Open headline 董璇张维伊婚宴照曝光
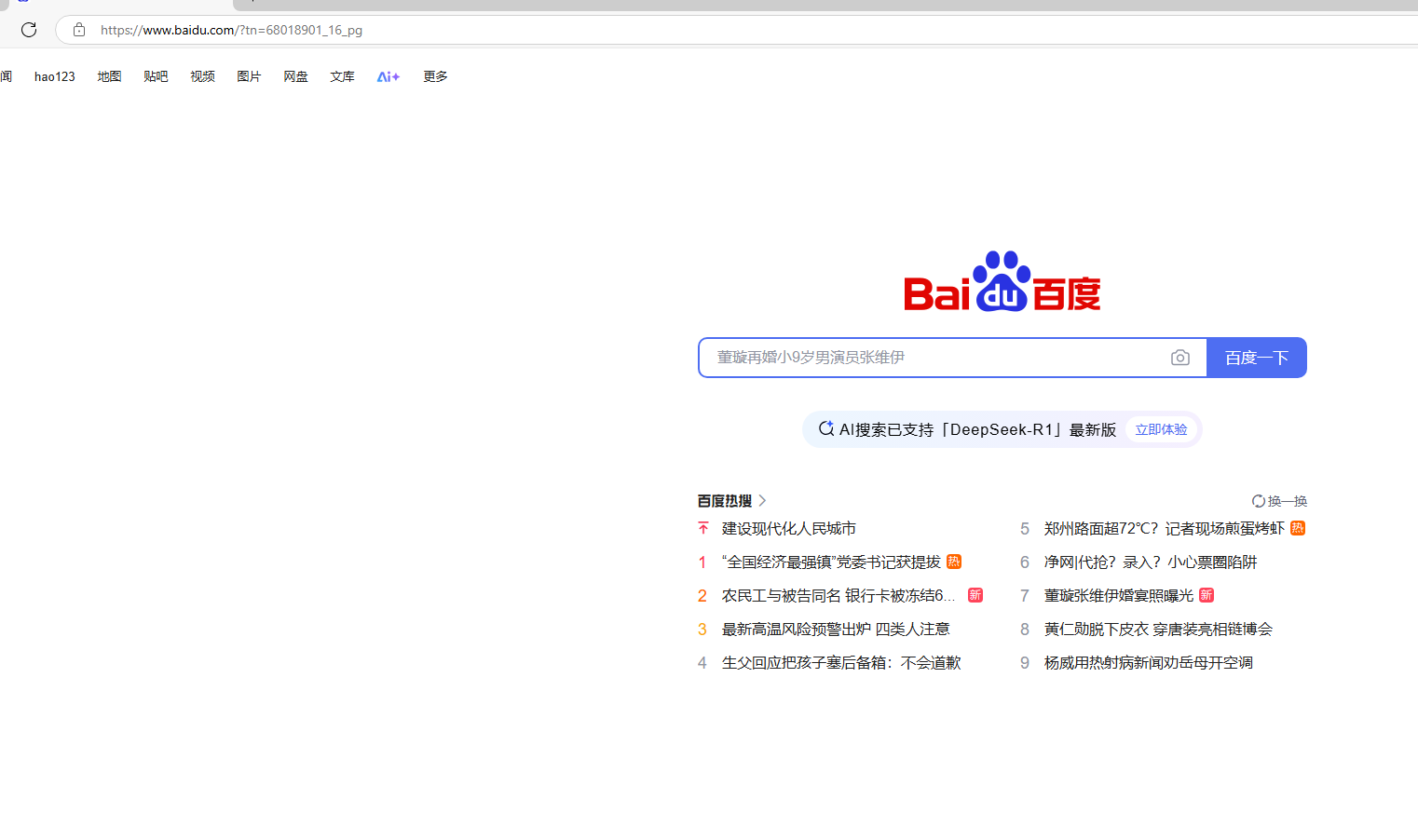Image resolution: width=1418 pixels, height=840 pixels. [x=1119, y=595]
